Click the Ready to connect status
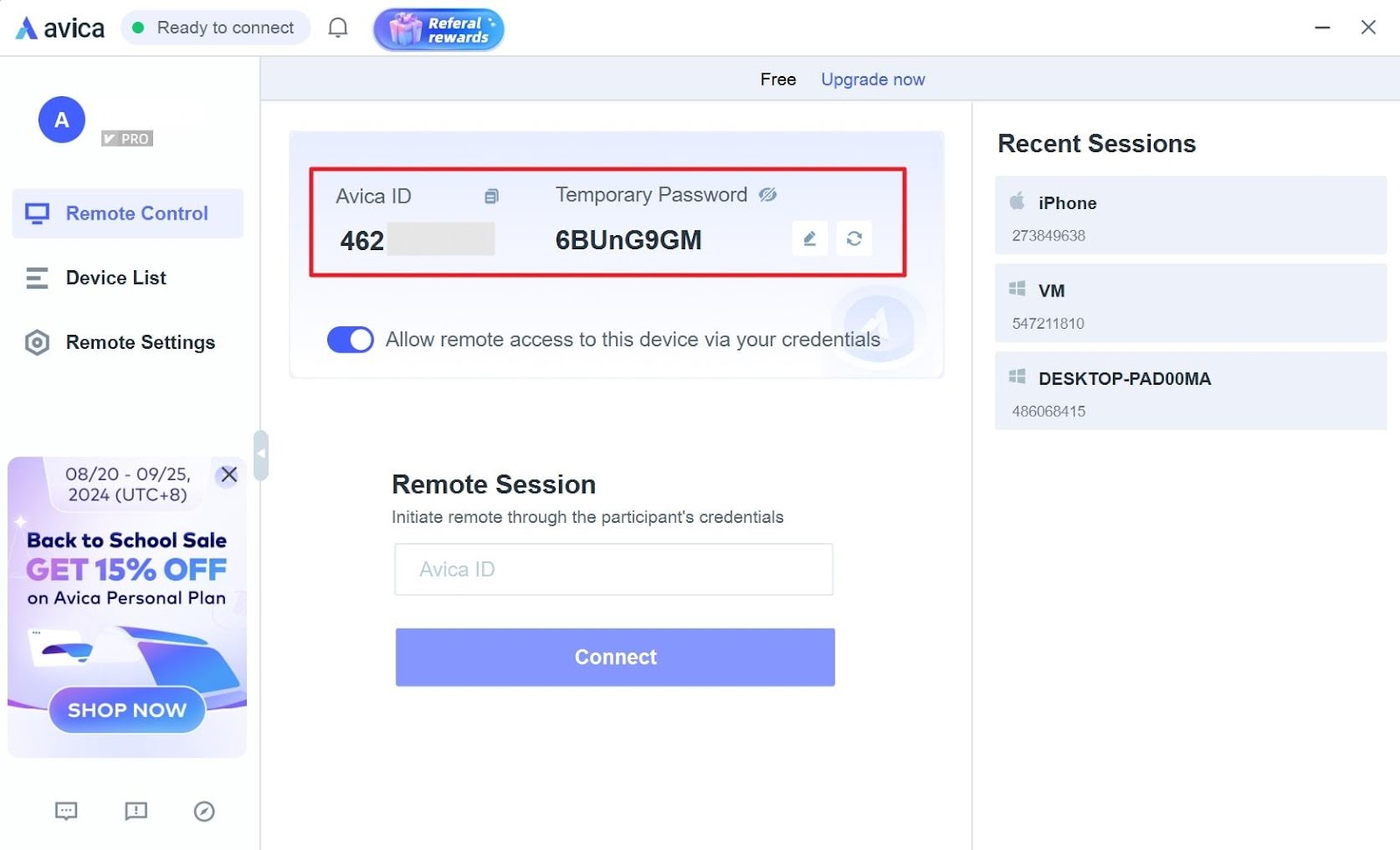The width and height of the screenshot is (1400, 850). (x=215, y=28)
